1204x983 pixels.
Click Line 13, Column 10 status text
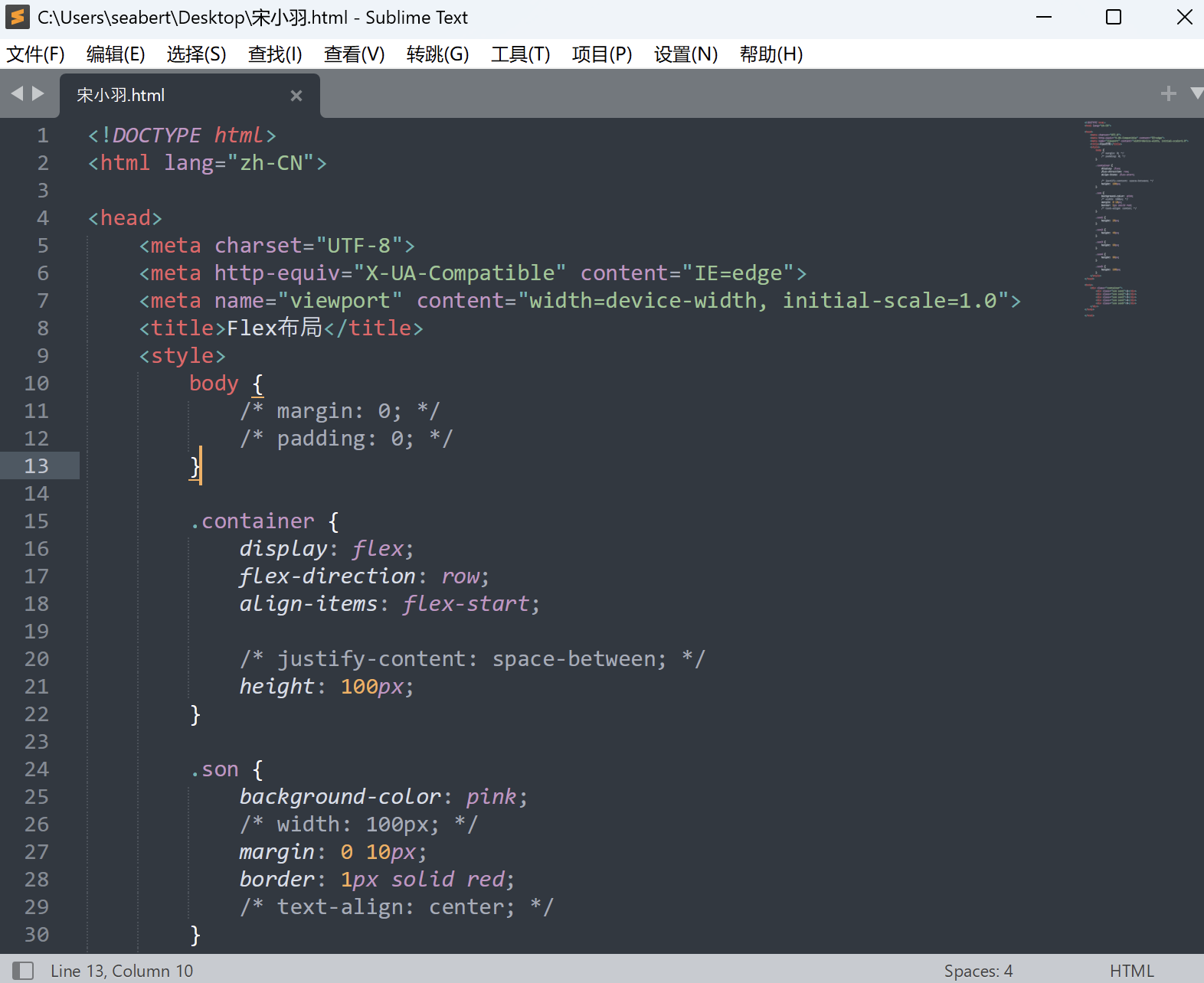tap(122, 971)
